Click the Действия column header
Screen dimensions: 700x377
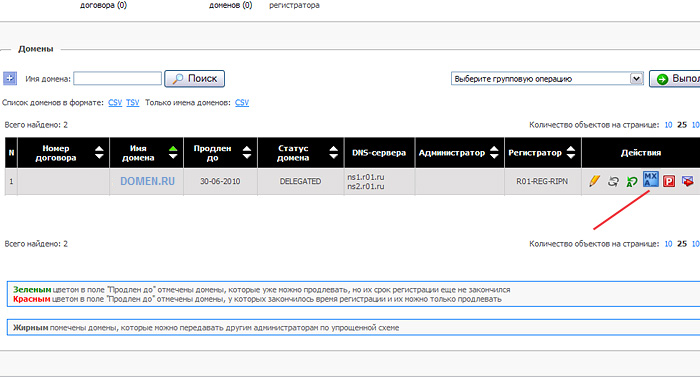tap(641, 153)
